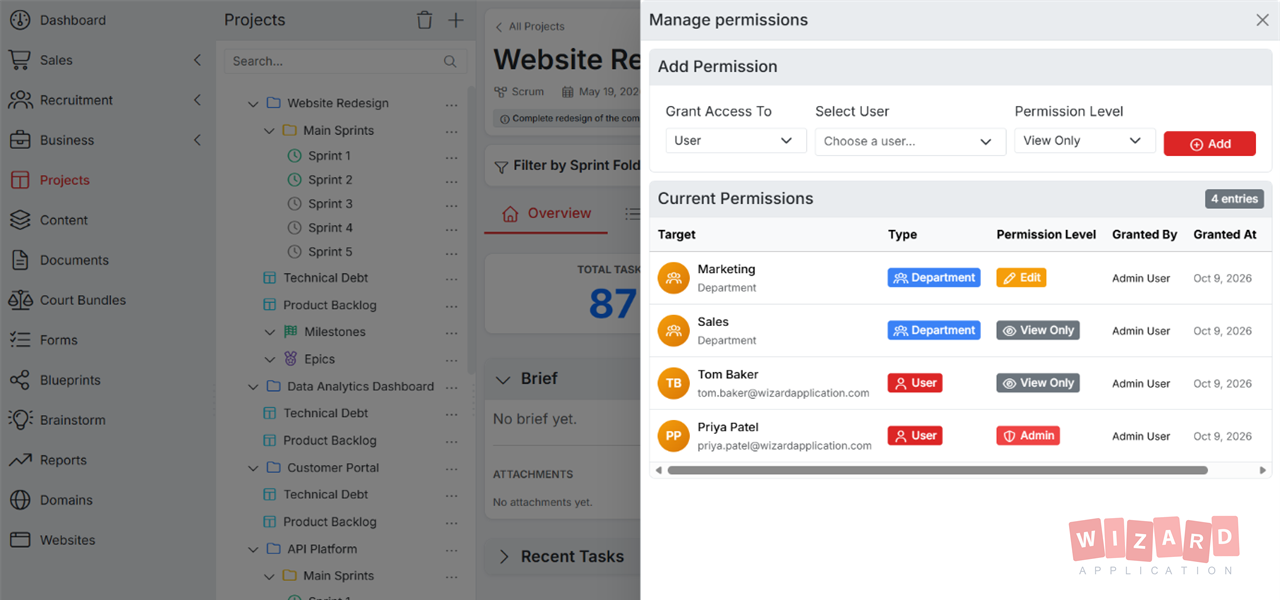Open the Dashboard icon in the sidebar
The width and height of the screenshot is (1280, 600).
click(x=20, y=20)
